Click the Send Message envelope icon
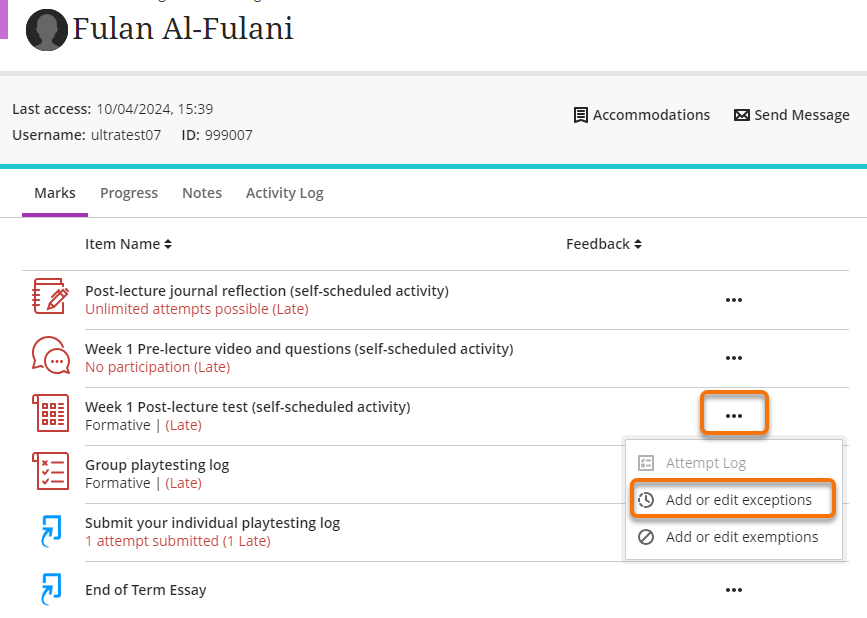Viewport: 867px width, 618px height. (x=741, y=114)
